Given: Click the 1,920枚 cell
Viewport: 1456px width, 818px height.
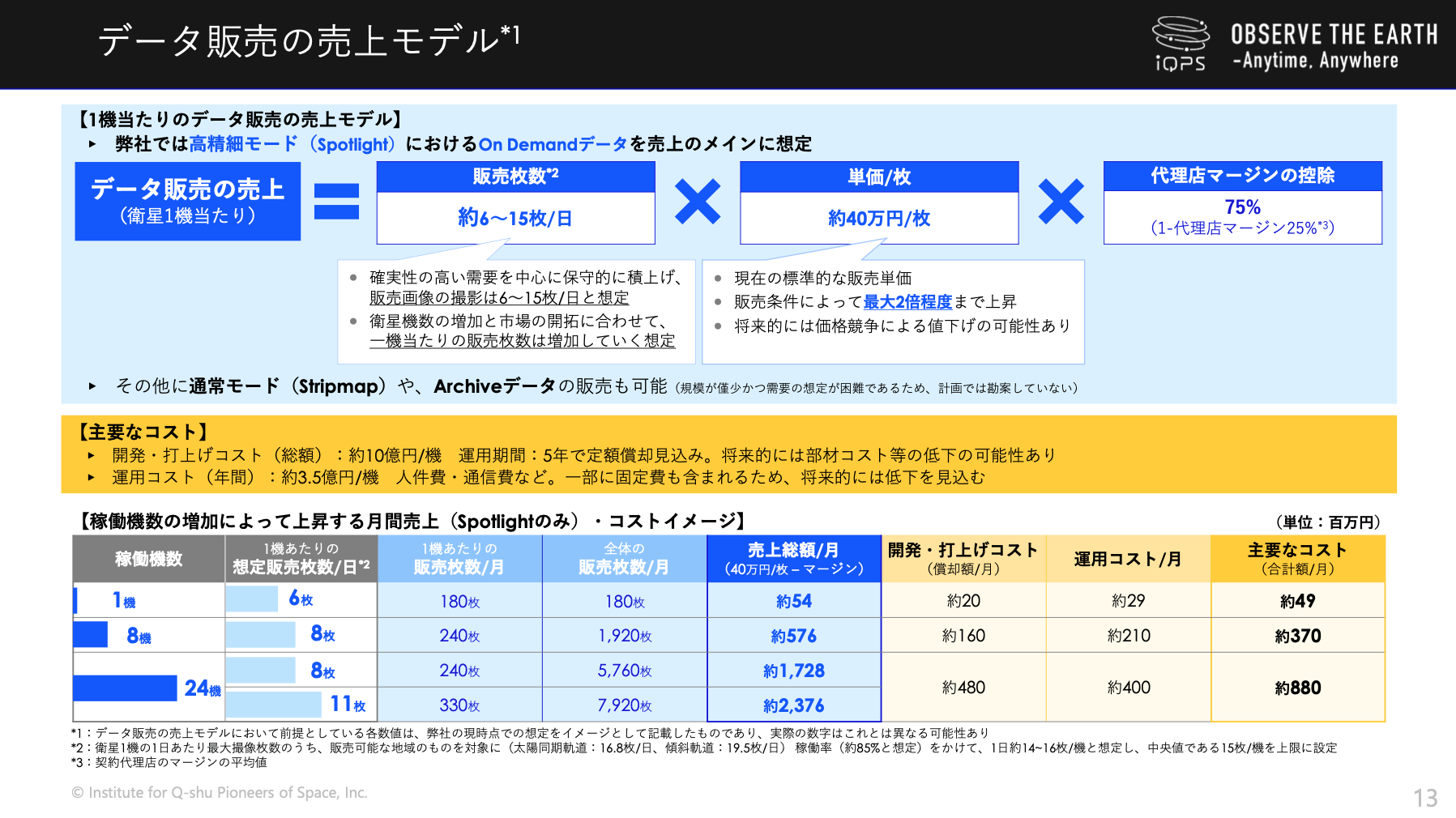Looking at the screenshot, I should coord(625,636).
